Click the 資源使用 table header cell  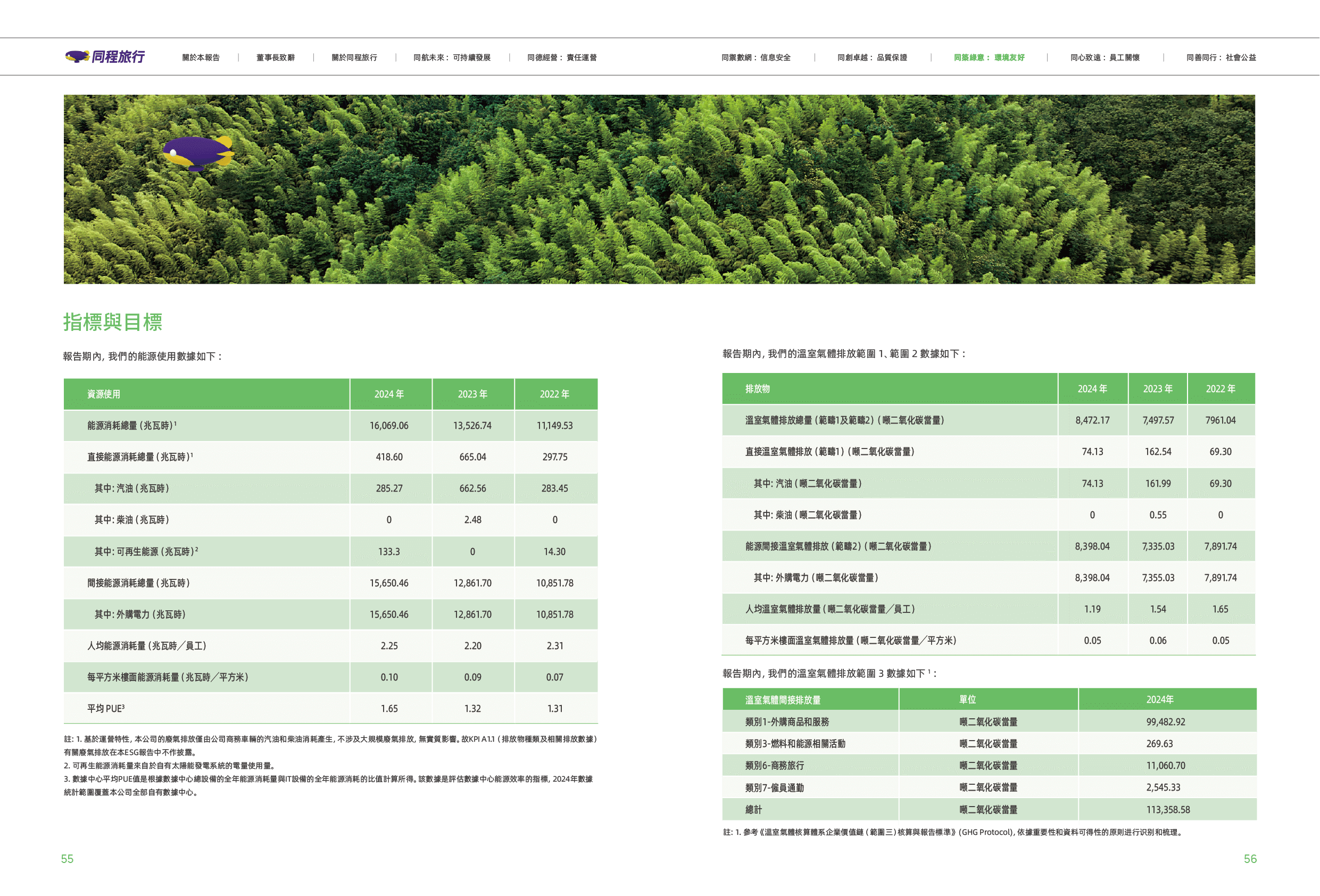pyautogui.click(x=103, y=394)
